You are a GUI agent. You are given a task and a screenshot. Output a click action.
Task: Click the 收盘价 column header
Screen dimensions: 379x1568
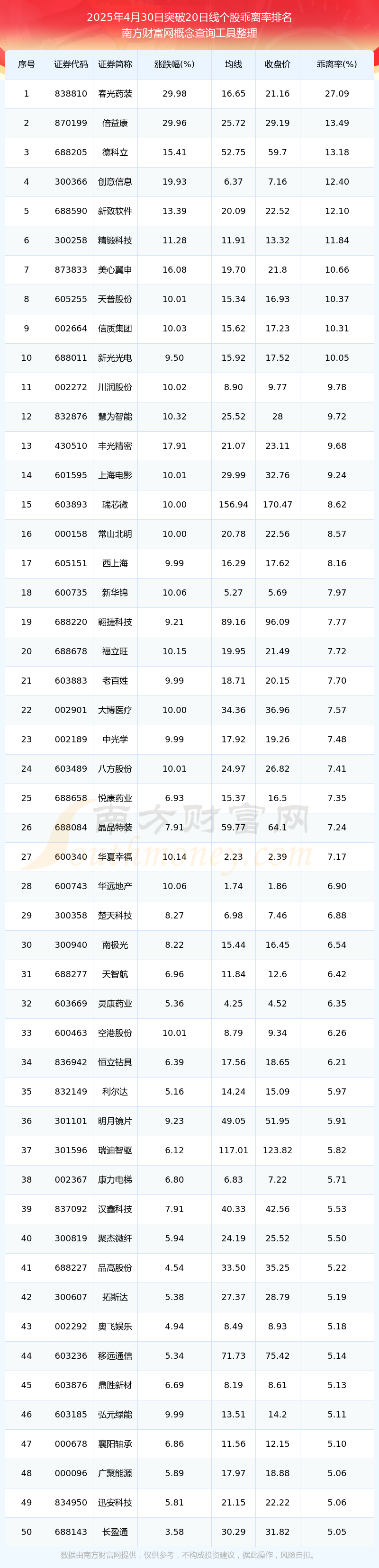tap(277, 64)
